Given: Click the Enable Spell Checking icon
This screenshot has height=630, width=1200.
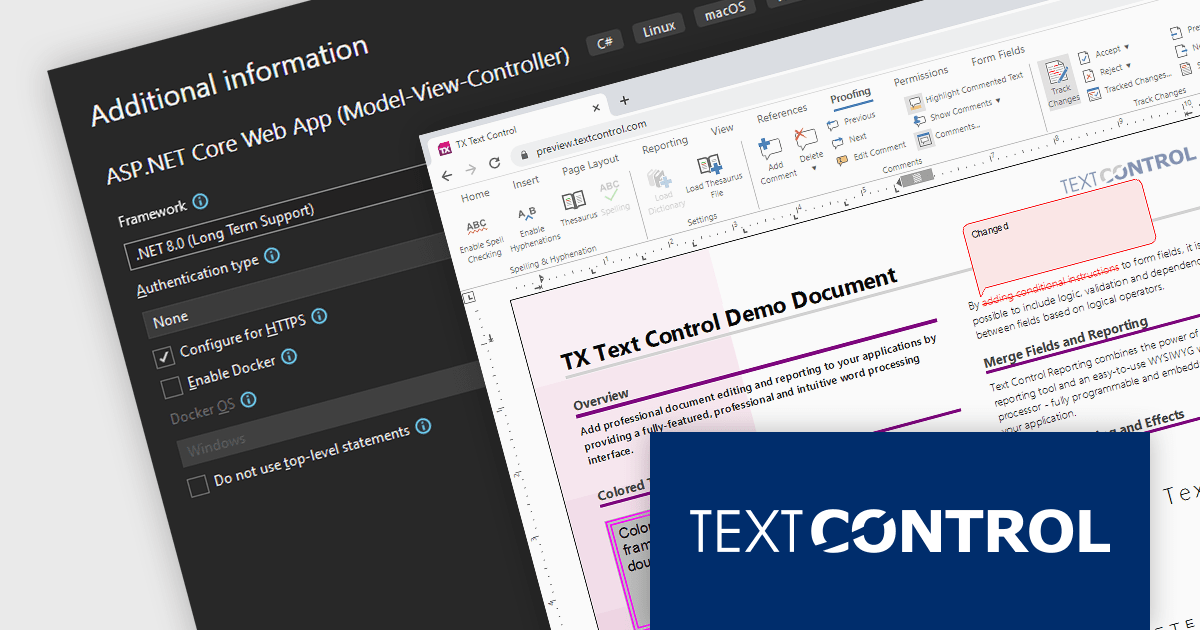Looking at the screenshot, I should click(x=477, y=227).
